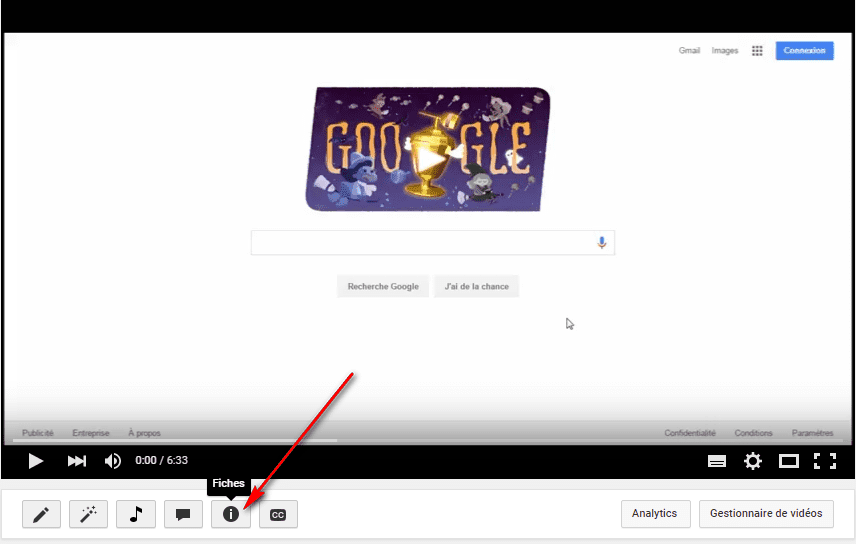Open the music note audio button

coord(136,514)
